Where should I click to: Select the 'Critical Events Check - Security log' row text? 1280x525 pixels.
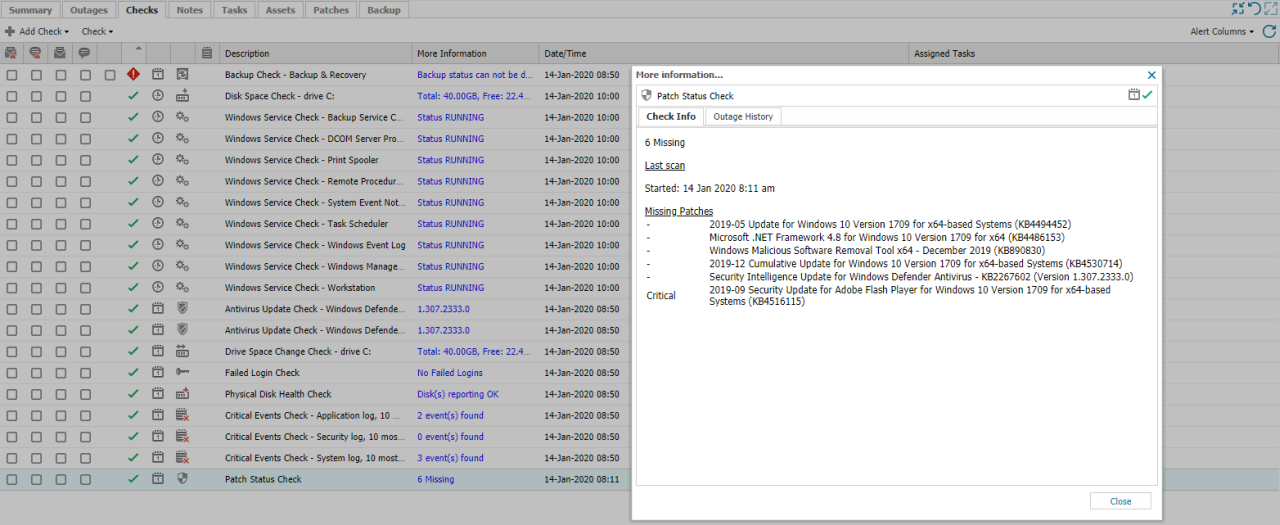(x=314, y=437)
